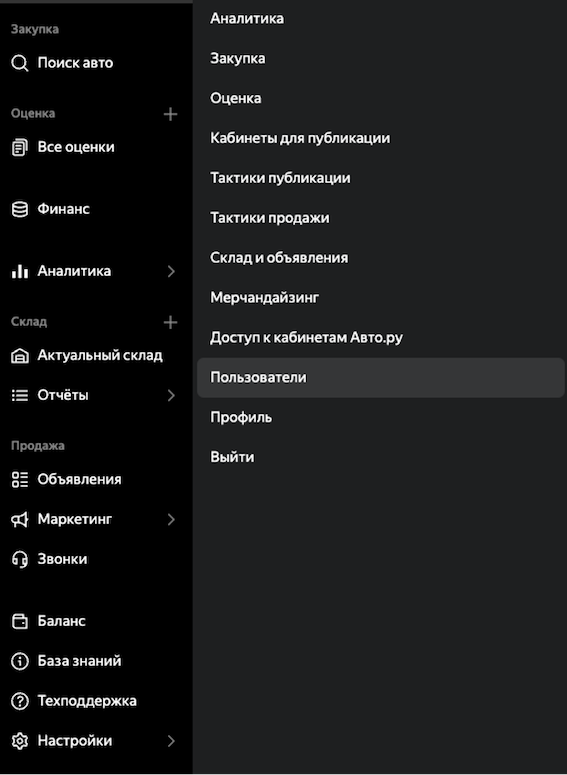Select Пользователи in the settings submenu
Viewport: 567px width, 775px height.
(x=381, y=378)
